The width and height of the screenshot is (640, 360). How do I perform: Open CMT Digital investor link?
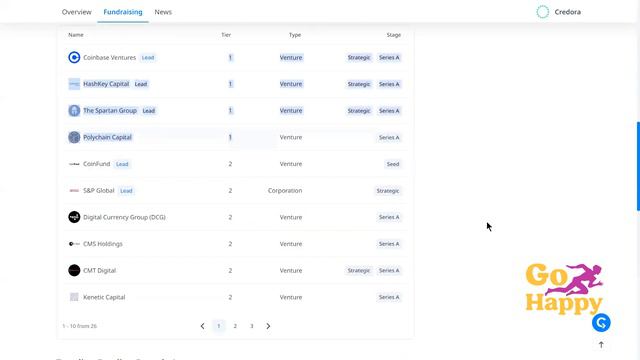100,270
